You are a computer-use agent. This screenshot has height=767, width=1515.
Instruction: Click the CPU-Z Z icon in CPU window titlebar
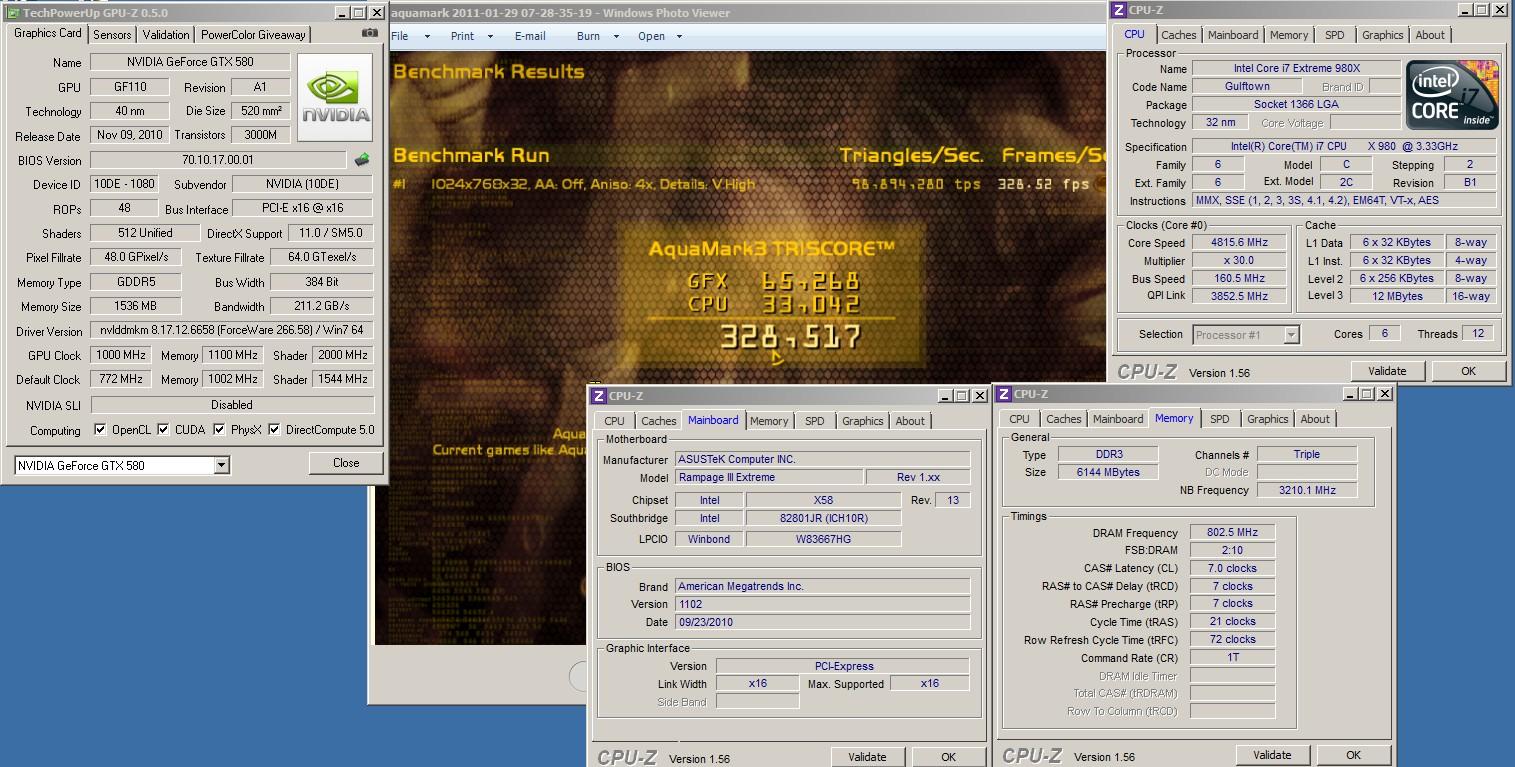click(1118, 10)
